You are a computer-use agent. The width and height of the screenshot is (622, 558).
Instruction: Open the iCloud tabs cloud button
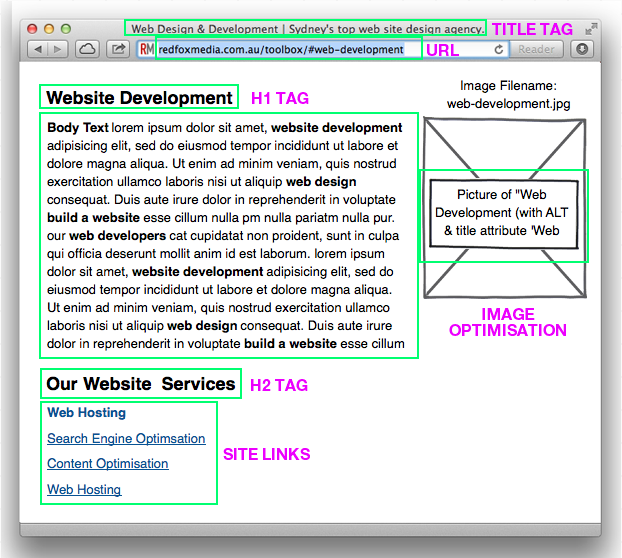(87, 49)
